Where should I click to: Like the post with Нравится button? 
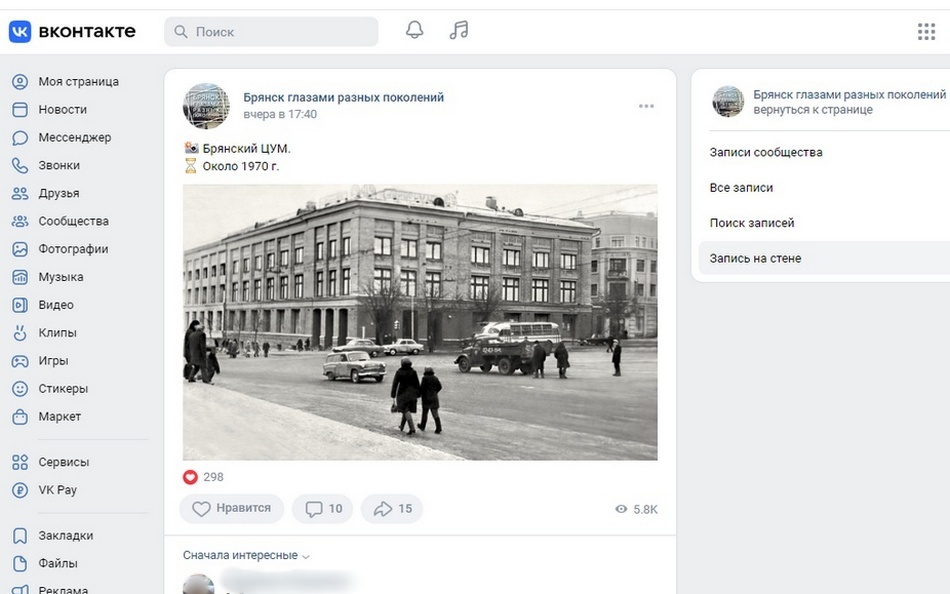tap(232, 509)
